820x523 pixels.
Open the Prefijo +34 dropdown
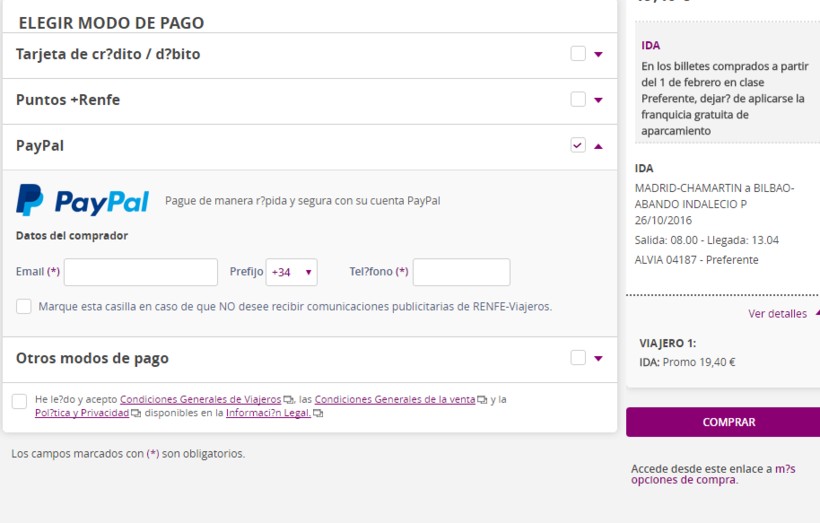click(x=291, y=272)
